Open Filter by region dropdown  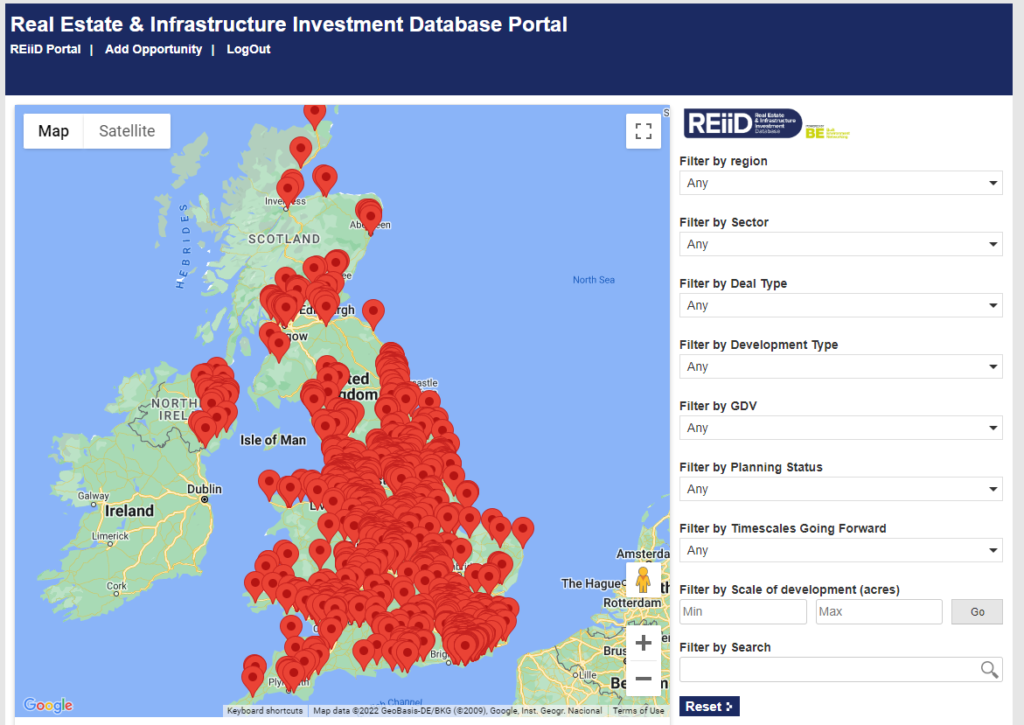(840, 183)
